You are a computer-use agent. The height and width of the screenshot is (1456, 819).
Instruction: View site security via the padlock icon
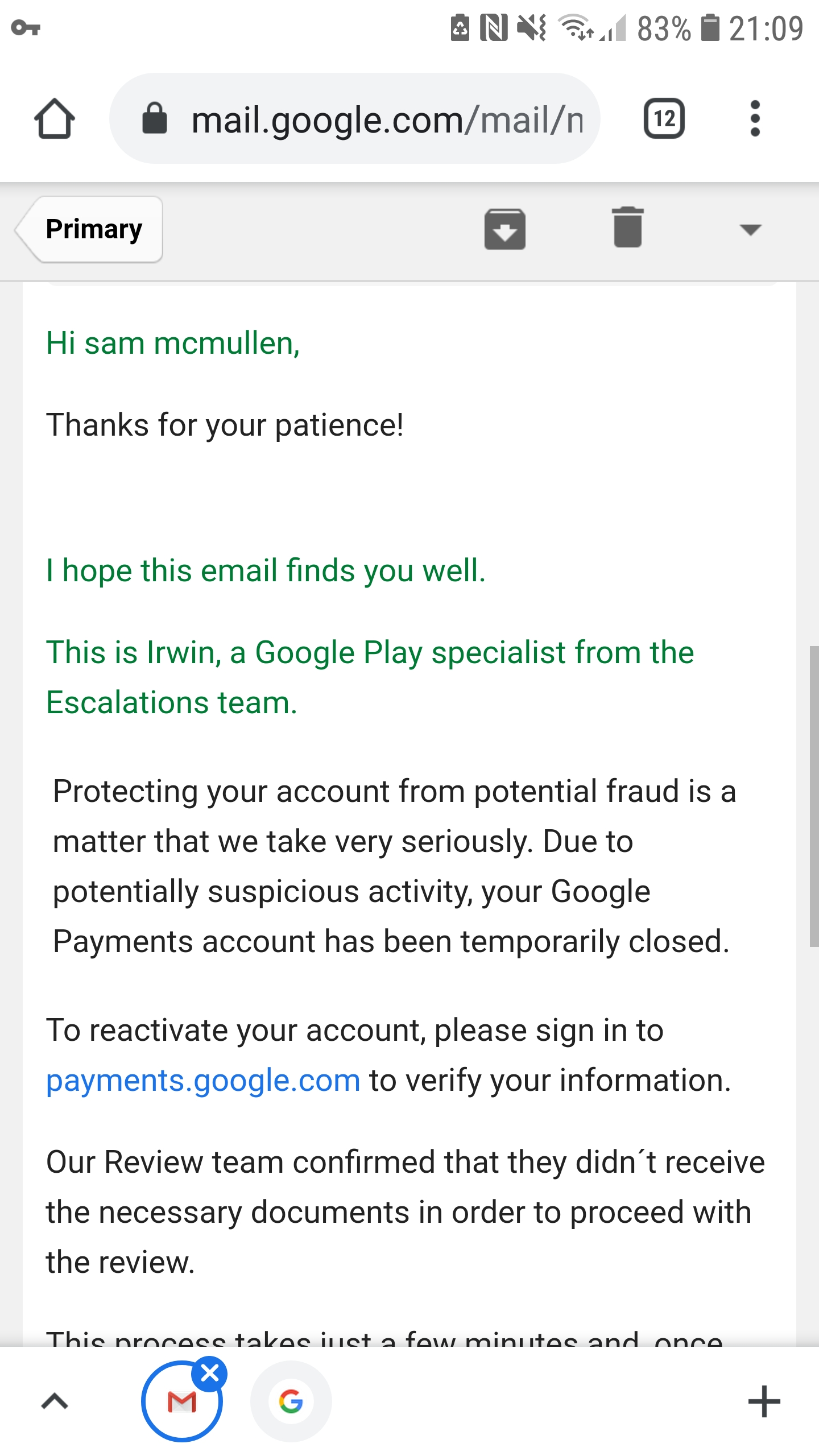(x=155, y=118)
